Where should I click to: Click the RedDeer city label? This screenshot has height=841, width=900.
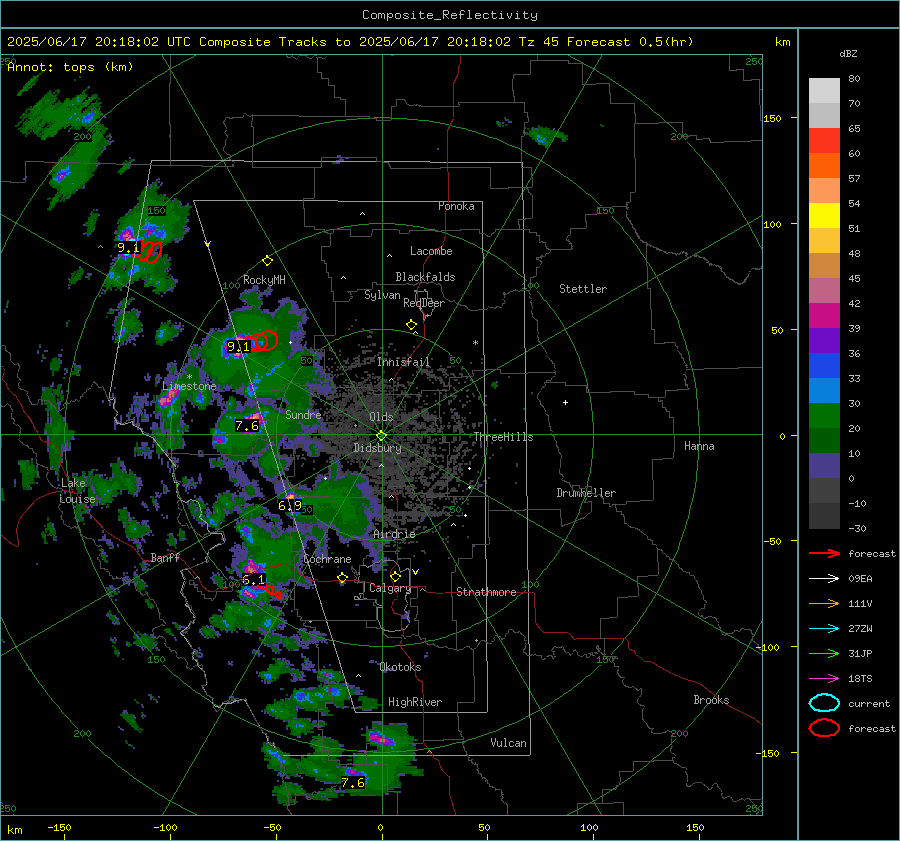pos(424,303)
